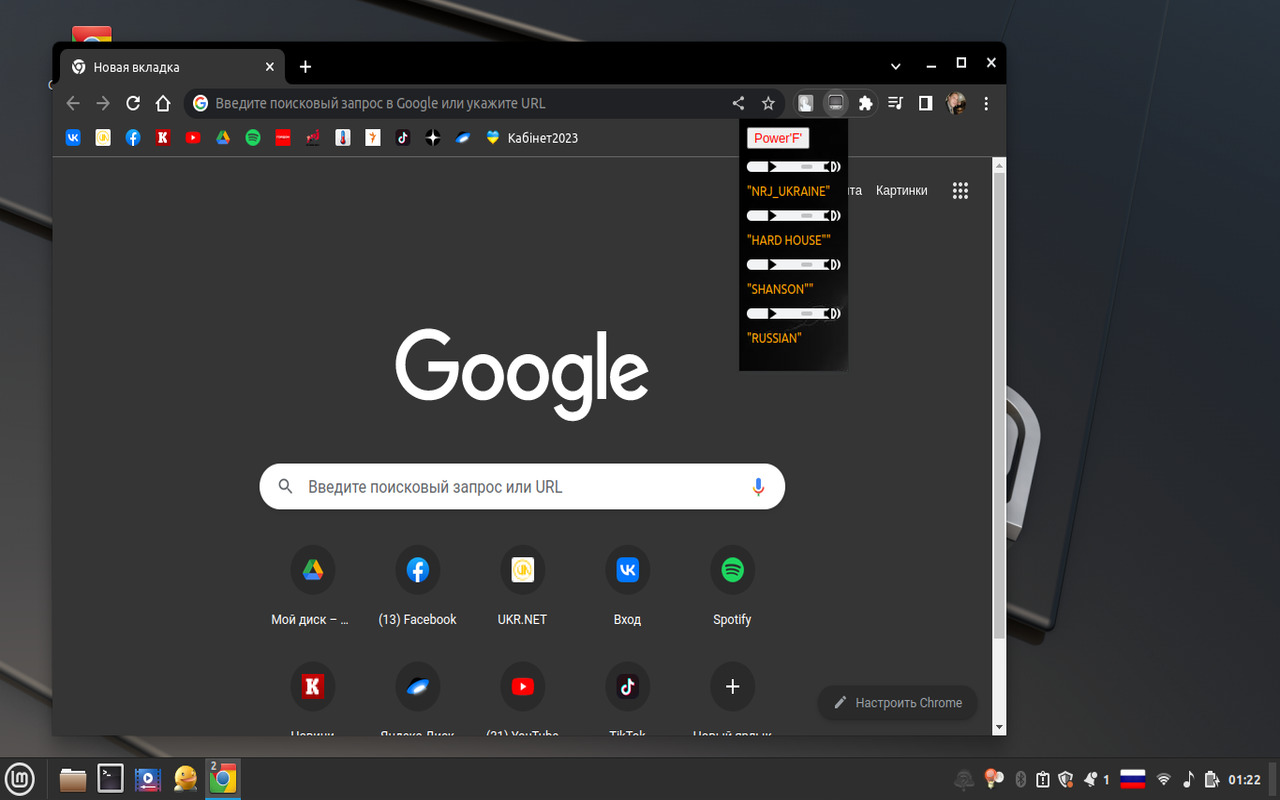Open Chrome's side panel icon
This screenshot has width=1280, height=800.
[x=925, y=103]
